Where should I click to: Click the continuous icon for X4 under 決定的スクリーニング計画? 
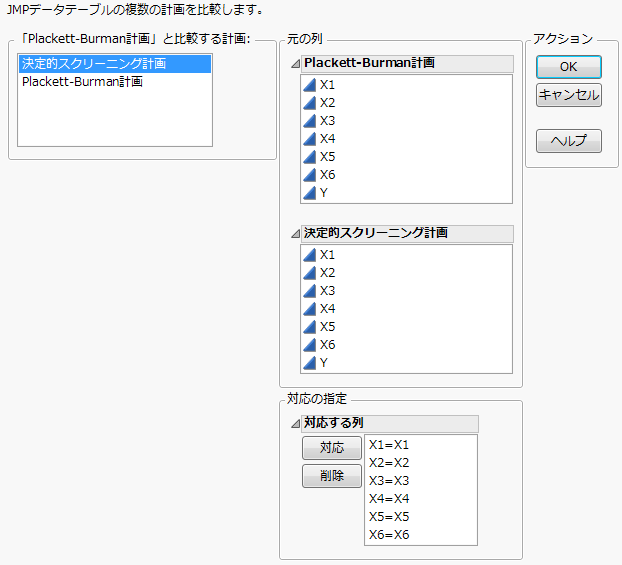click(x=309, y=309)
